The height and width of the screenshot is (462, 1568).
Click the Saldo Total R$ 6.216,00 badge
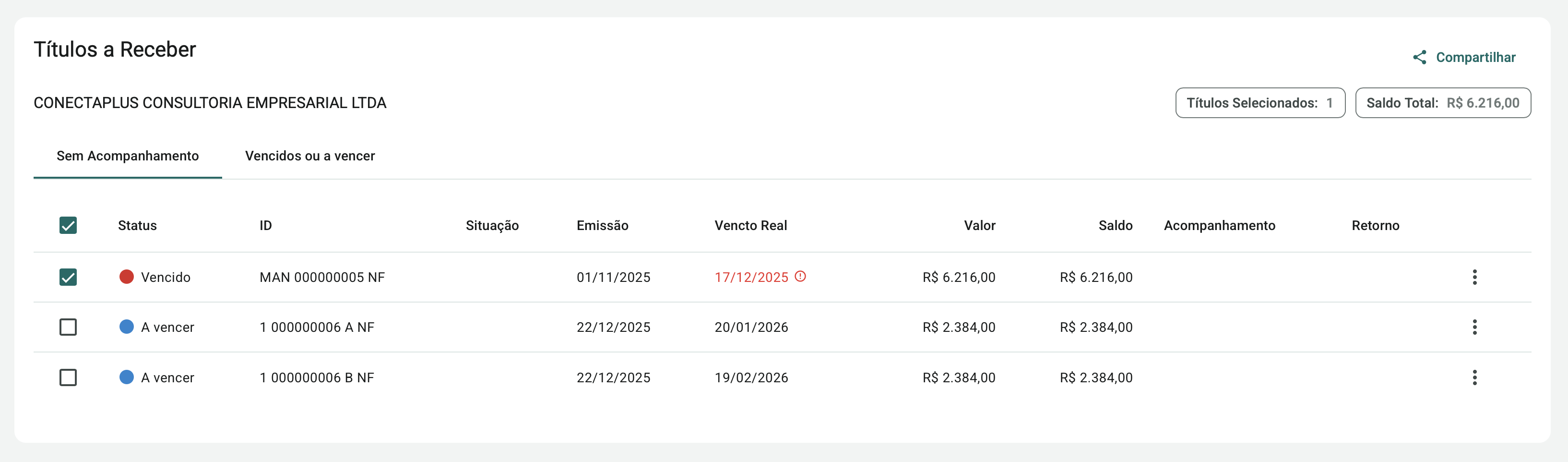(1443, 103)
